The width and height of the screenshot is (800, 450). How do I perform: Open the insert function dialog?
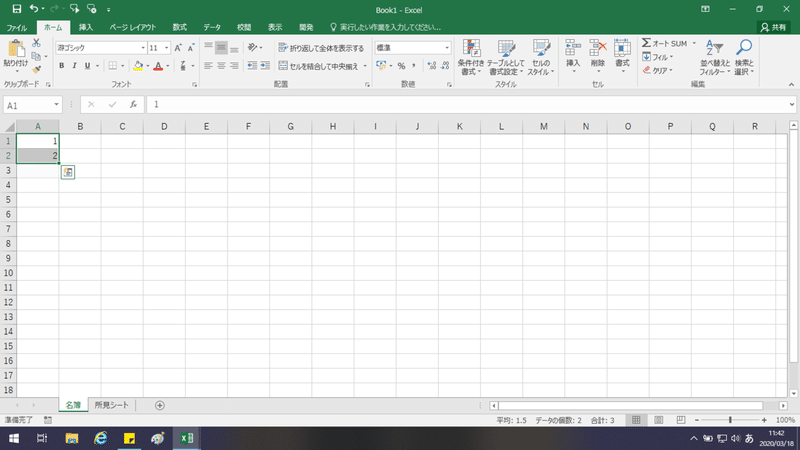coord(133,105)
